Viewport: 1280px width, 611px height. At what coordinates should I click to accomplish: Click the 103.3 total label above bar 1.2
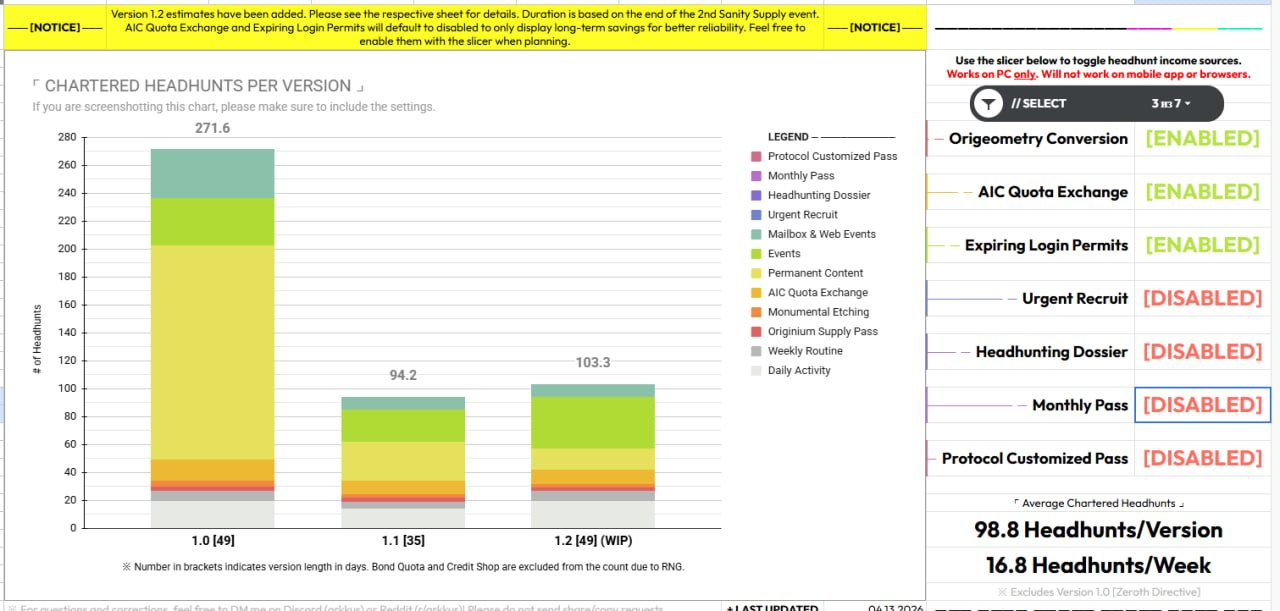coord(593,362)
